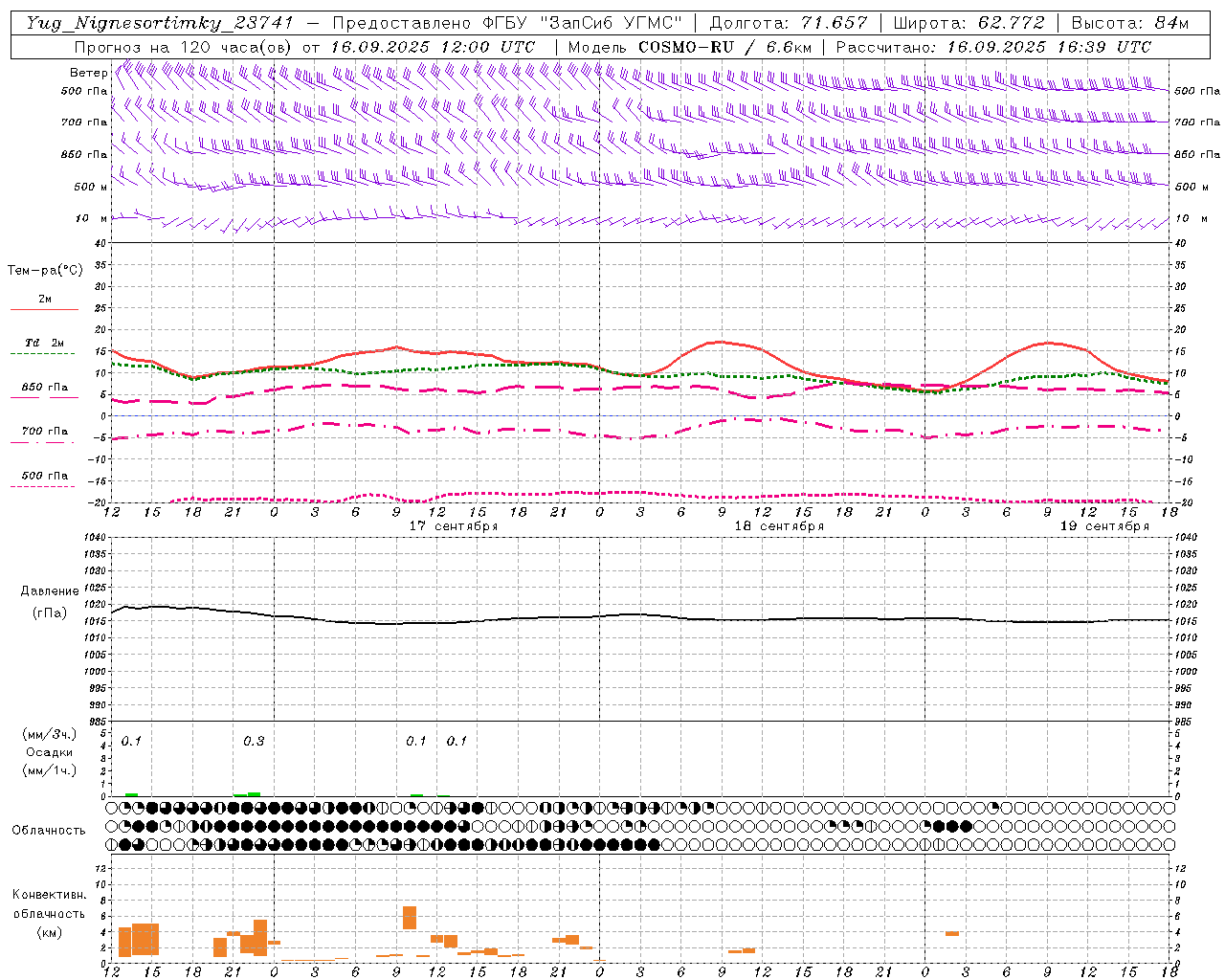Click the (гПа) unit under Давление
This screenshot has width=1225, height=980.
pos(50,612)
